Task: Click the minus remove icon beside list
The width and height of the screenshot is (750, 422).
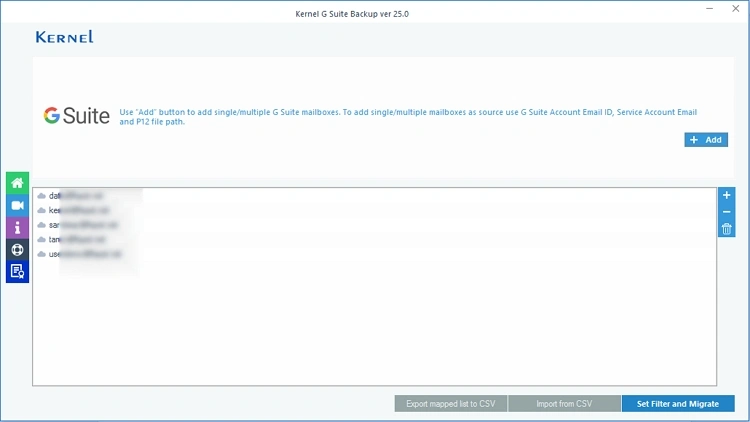Action: click(x=726, y=212)
